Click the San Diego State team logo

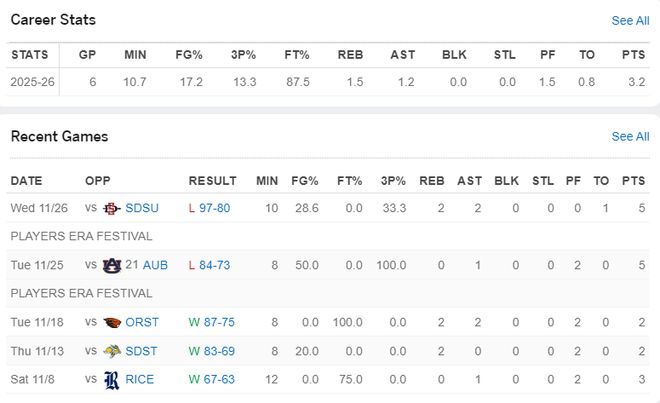pyautogui.click(x=112, y=208)
